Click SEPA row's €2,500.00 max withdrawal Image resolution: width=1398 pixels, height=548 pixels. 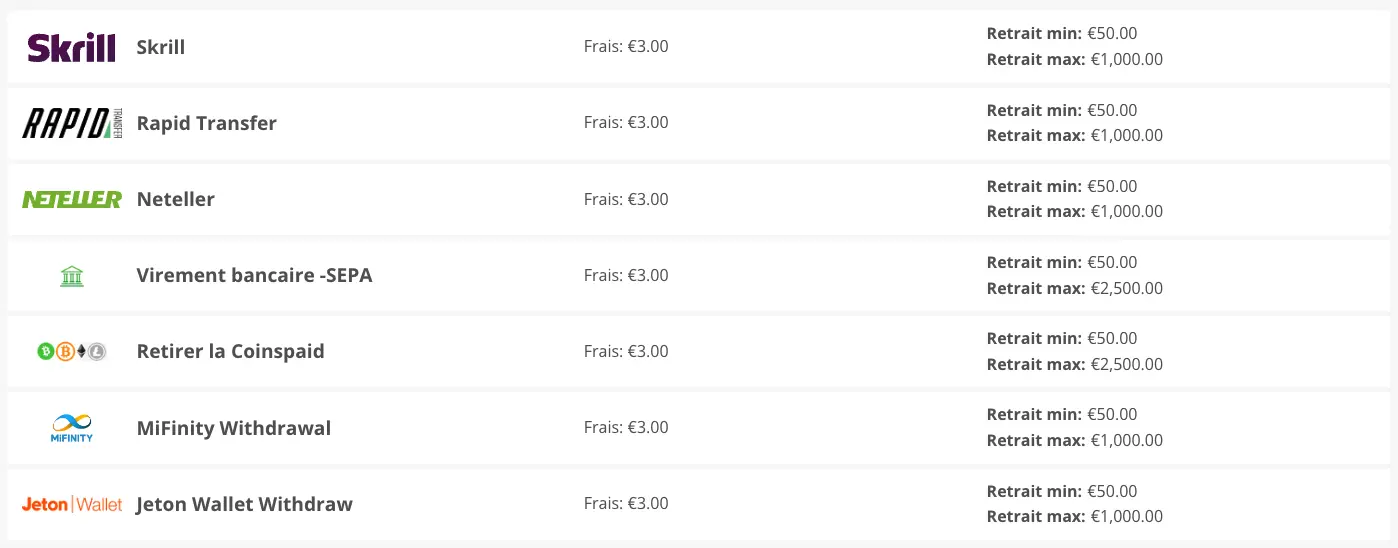click(x=1126, y=288)
